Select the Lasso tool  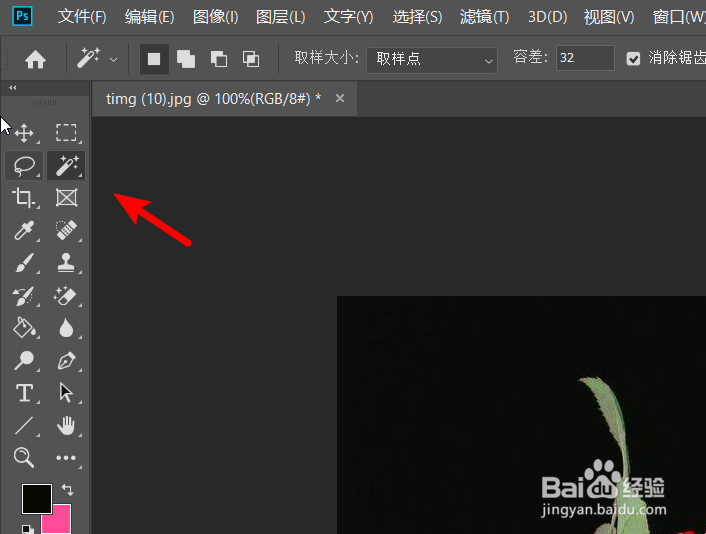pyautogui.click(x=24, y=165)
